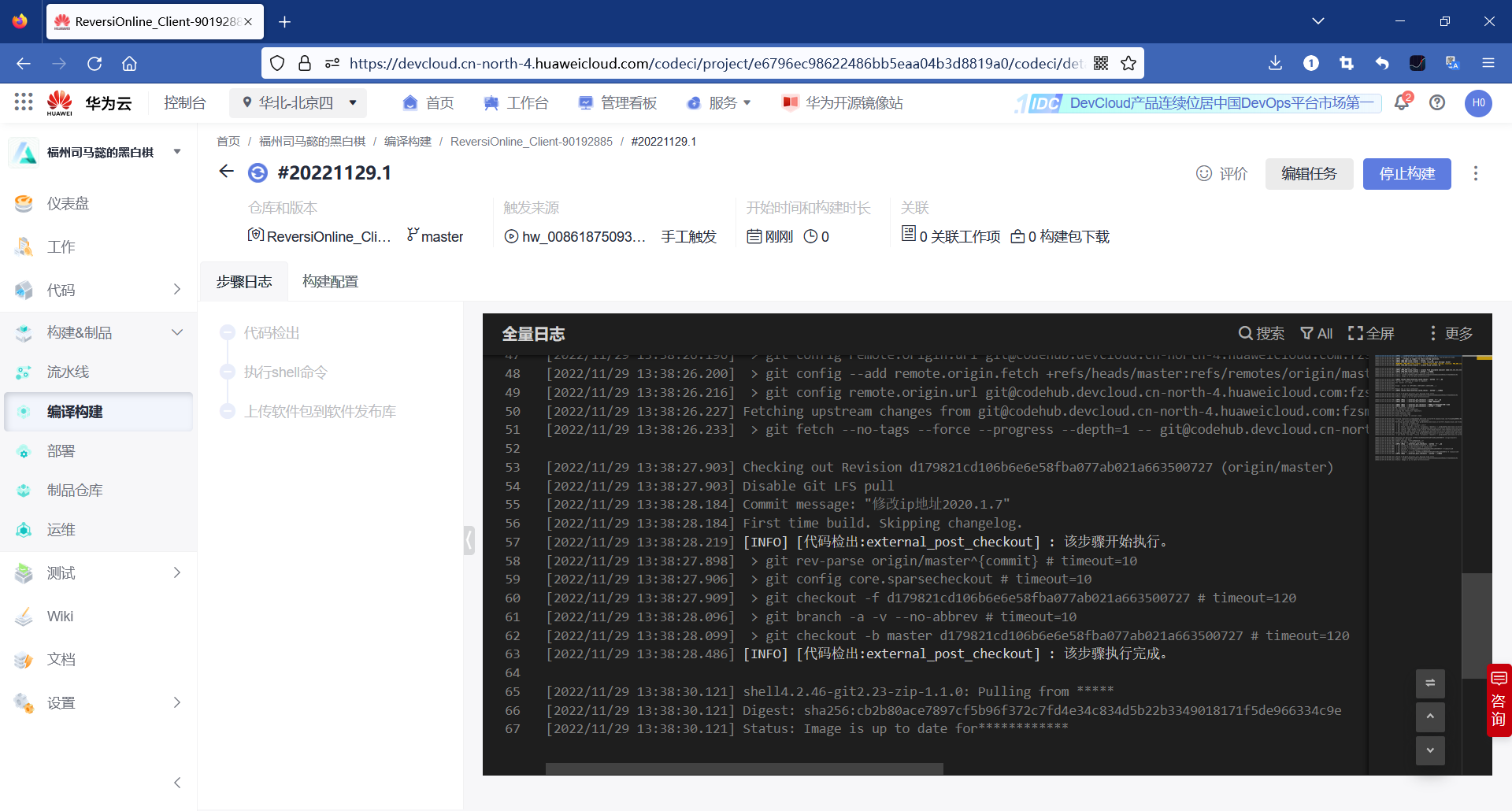The height and width of the screenshot is (811, 1512).
Task: Open the red consultation widget
Action: tap(1499, 700)
